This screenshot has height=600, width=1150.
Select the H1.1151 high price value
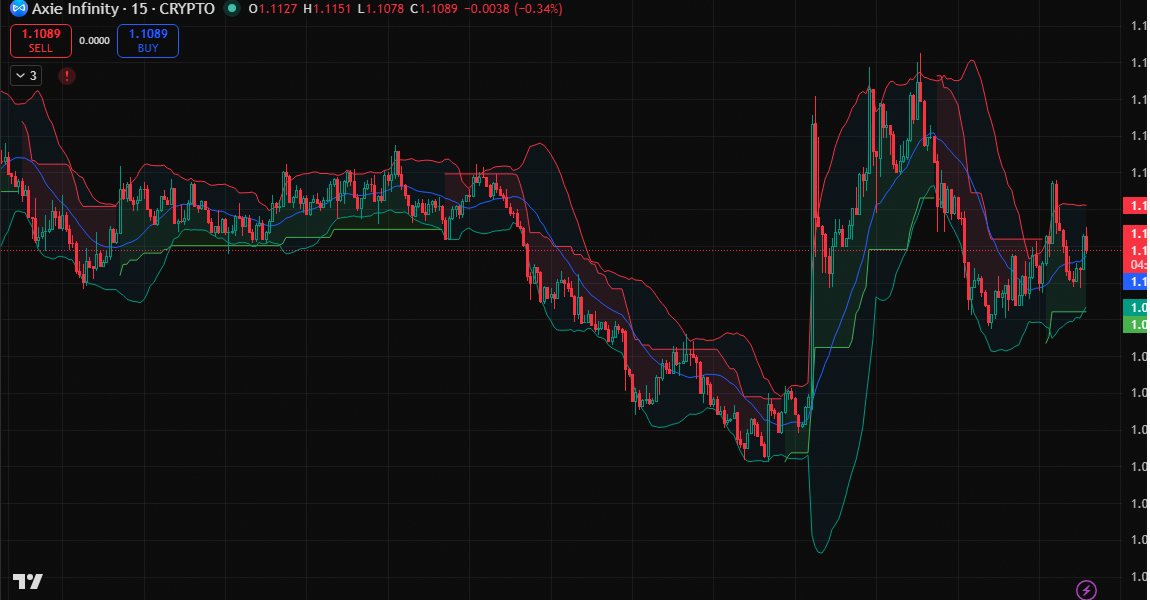327,9
